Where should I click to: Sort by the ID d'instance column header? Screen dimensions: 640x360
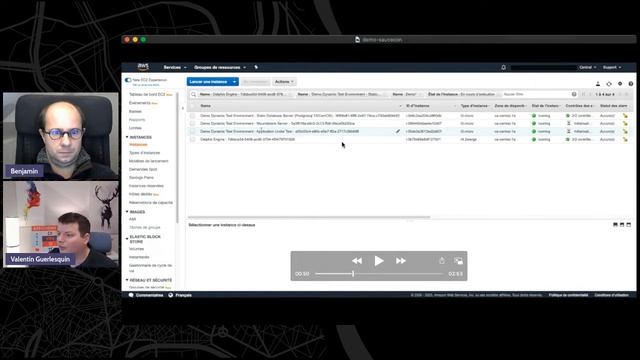418,106
